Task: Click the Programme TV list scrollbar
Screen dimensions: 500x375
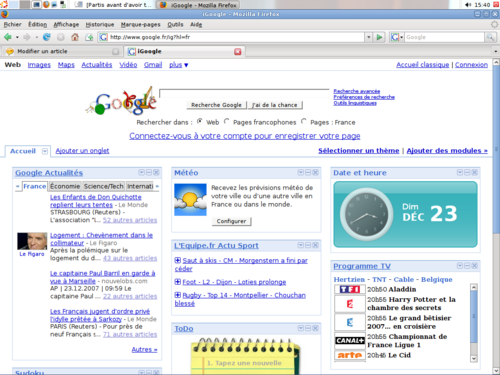Action: tap(473, 323)
